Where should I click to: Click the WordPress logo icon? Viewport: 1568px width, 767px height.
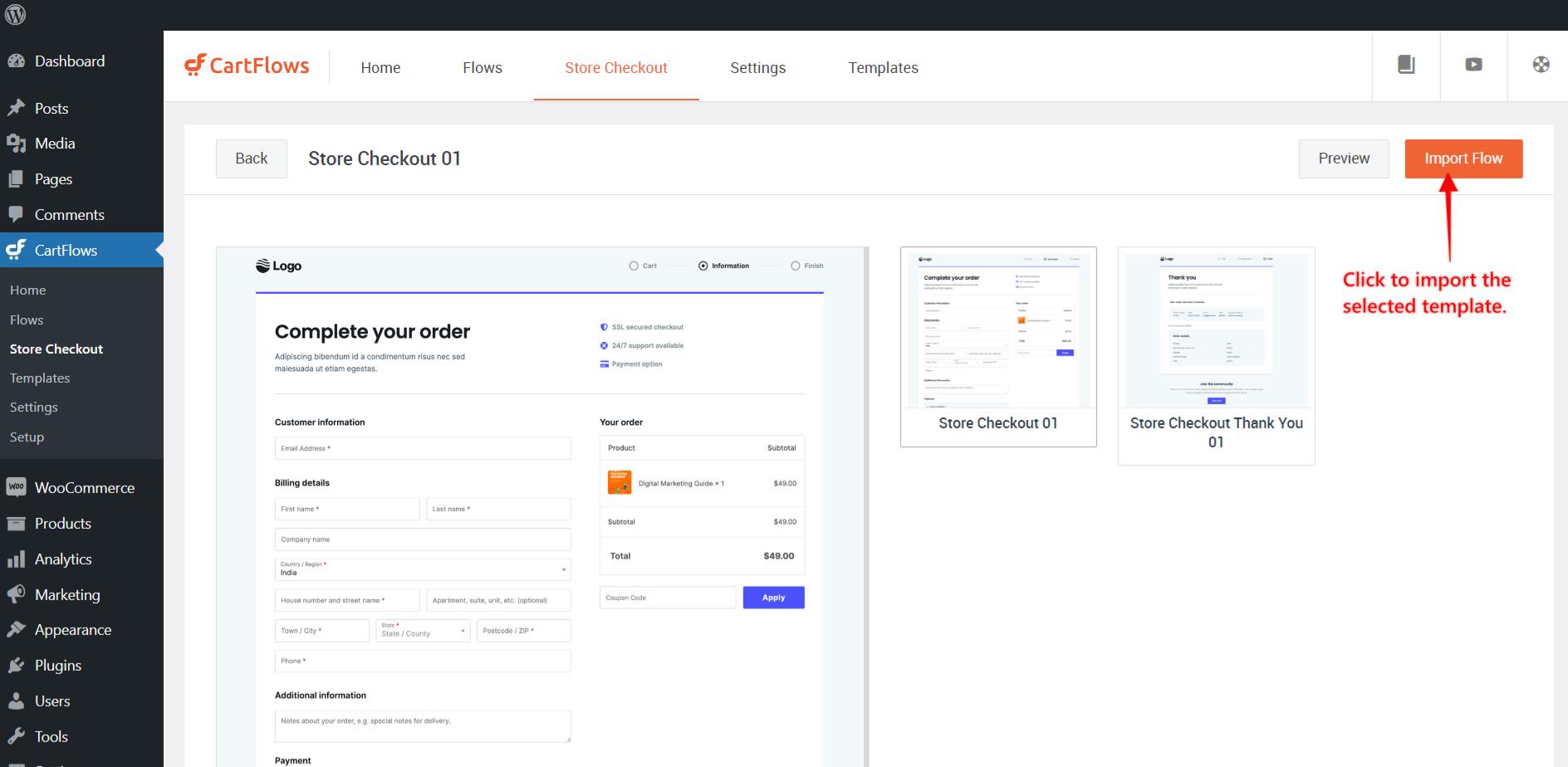coord(15,15)
